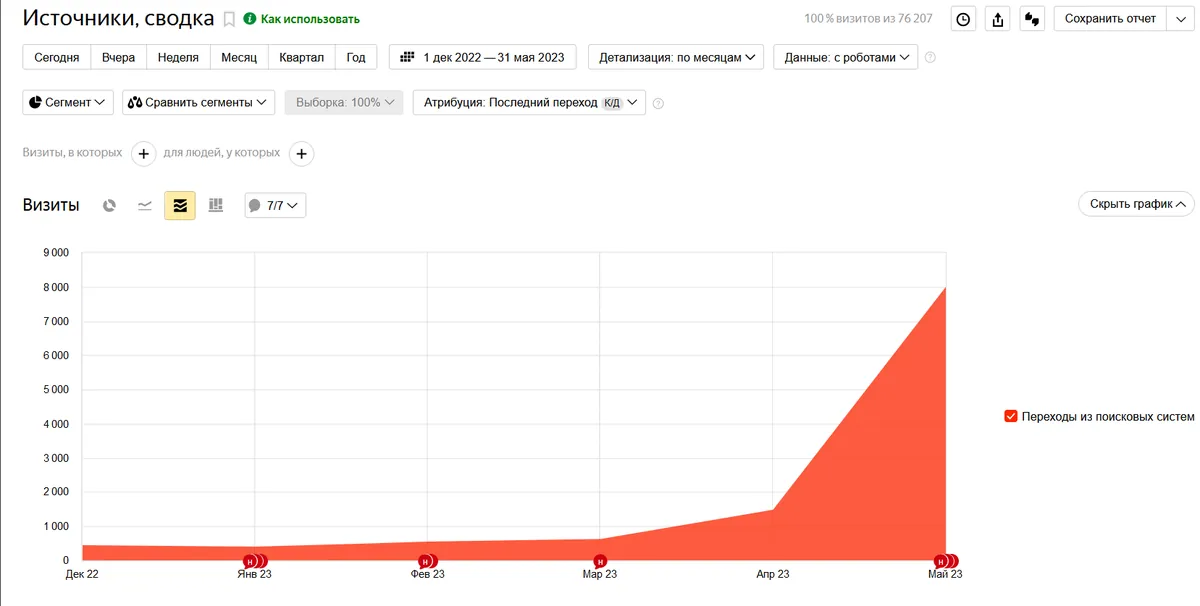Screen dimensions: 1200x606
Task: Click 'Сохранить отчет' button
Action: [1110, 19]
